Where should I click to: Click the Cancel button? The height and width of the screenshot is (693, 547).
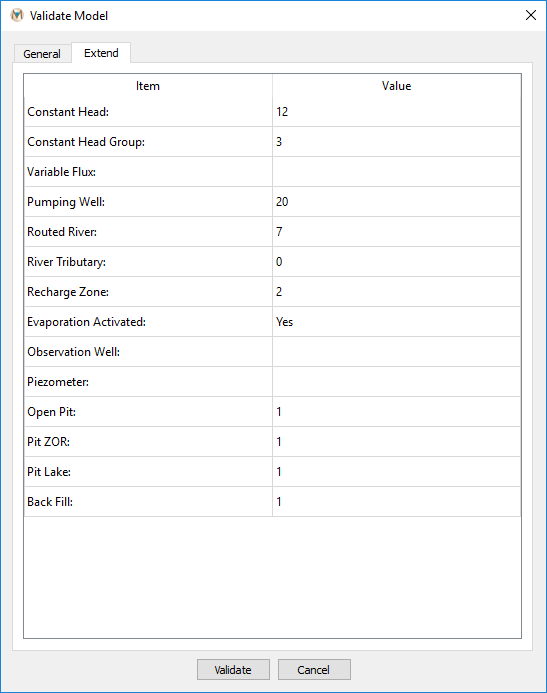click(314, 670)
